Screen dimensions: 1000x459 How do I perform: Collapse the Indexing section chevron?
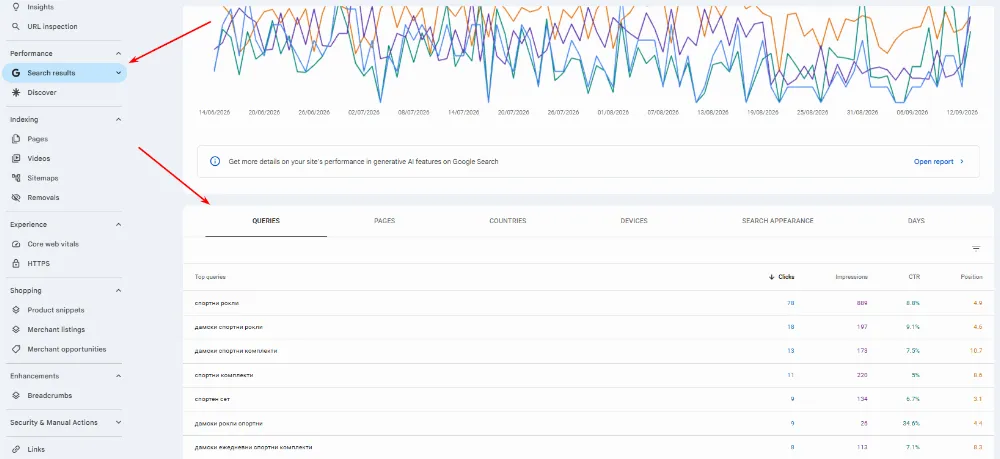tap(118, 119)
